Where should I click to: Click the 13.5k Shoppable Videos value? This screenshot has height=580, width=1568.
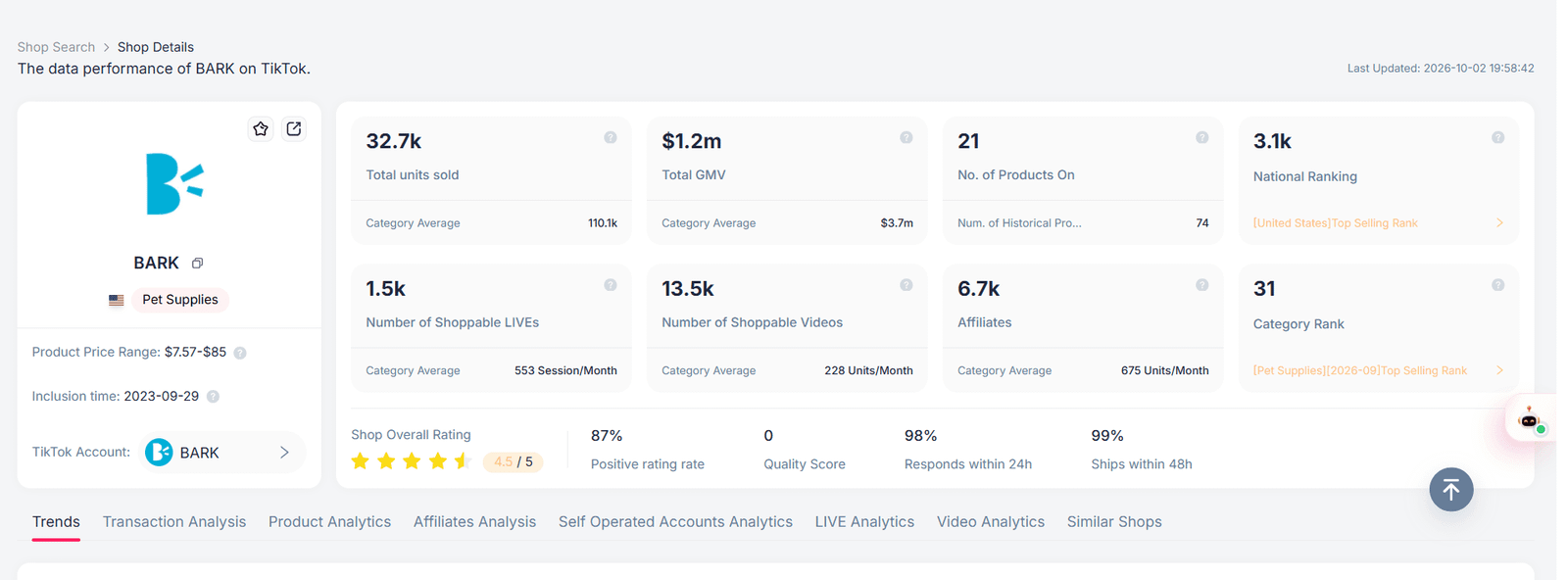coord(688,289)
